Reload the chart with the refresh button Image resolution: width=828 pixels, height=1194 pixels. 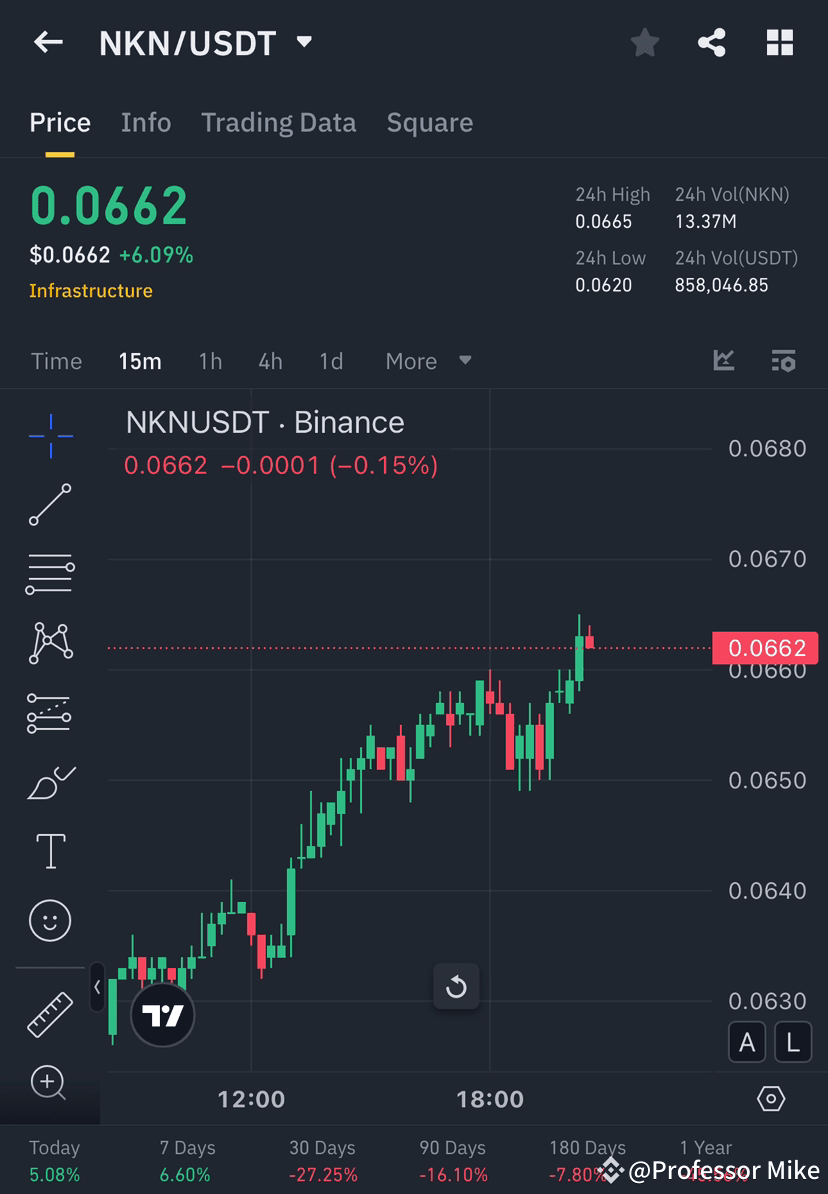pyautogui.click(x=456, y=987)
